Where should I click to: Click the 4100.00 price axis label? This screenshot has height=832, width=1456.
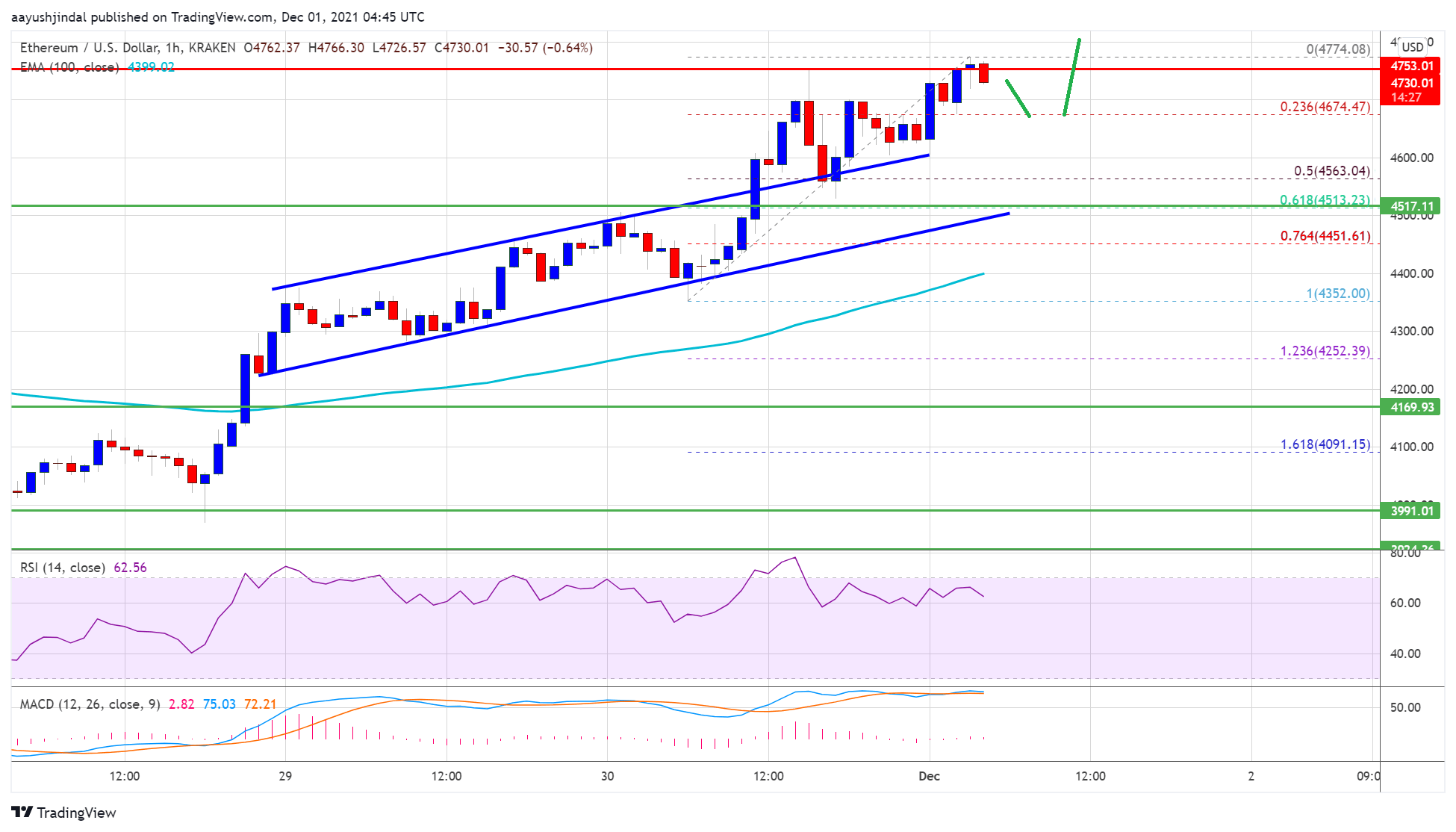pos(1411,447)
